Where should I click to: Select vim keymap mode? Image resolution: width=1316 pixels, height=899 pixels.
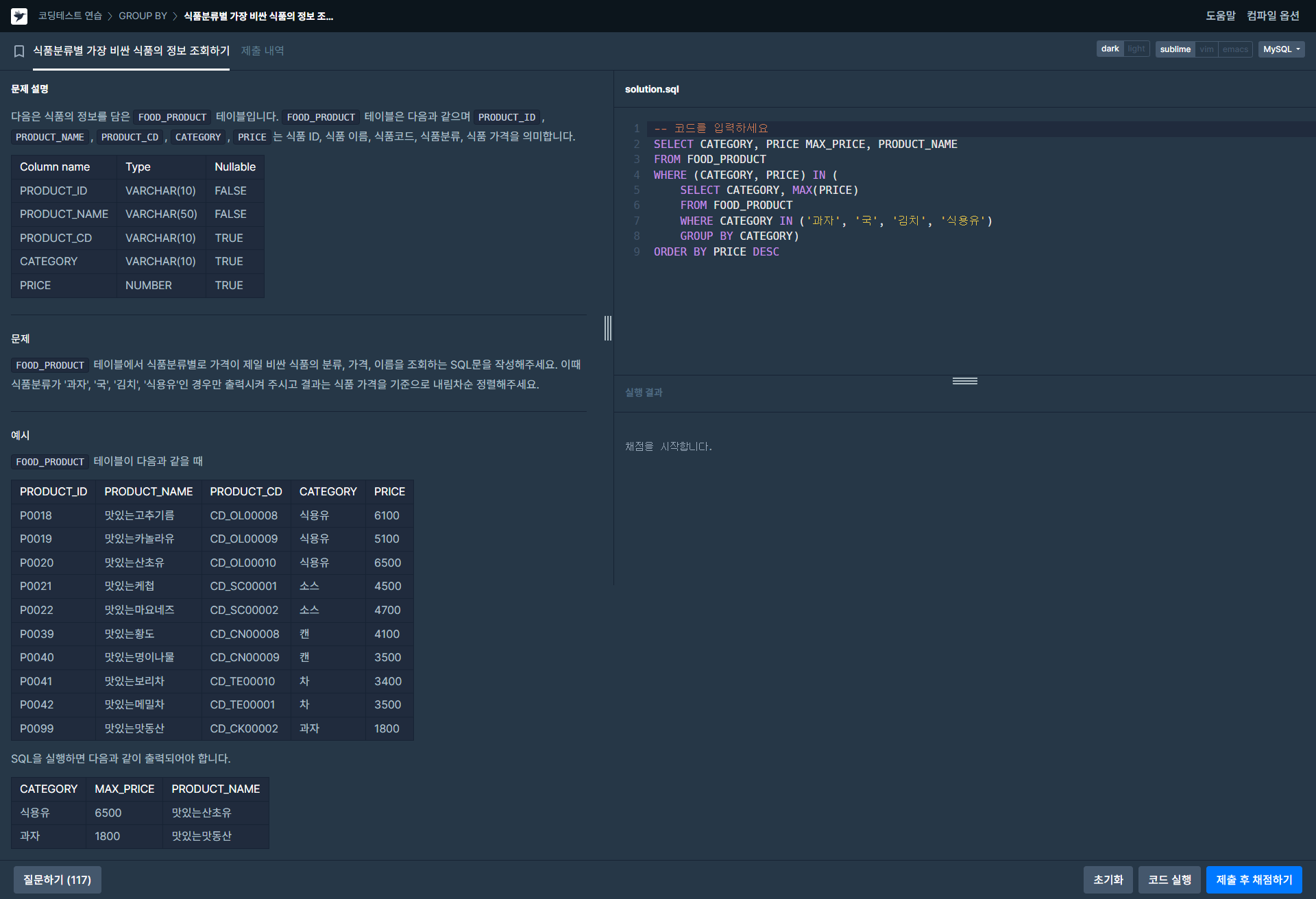pyautogui.click(x=1206, y=49)
